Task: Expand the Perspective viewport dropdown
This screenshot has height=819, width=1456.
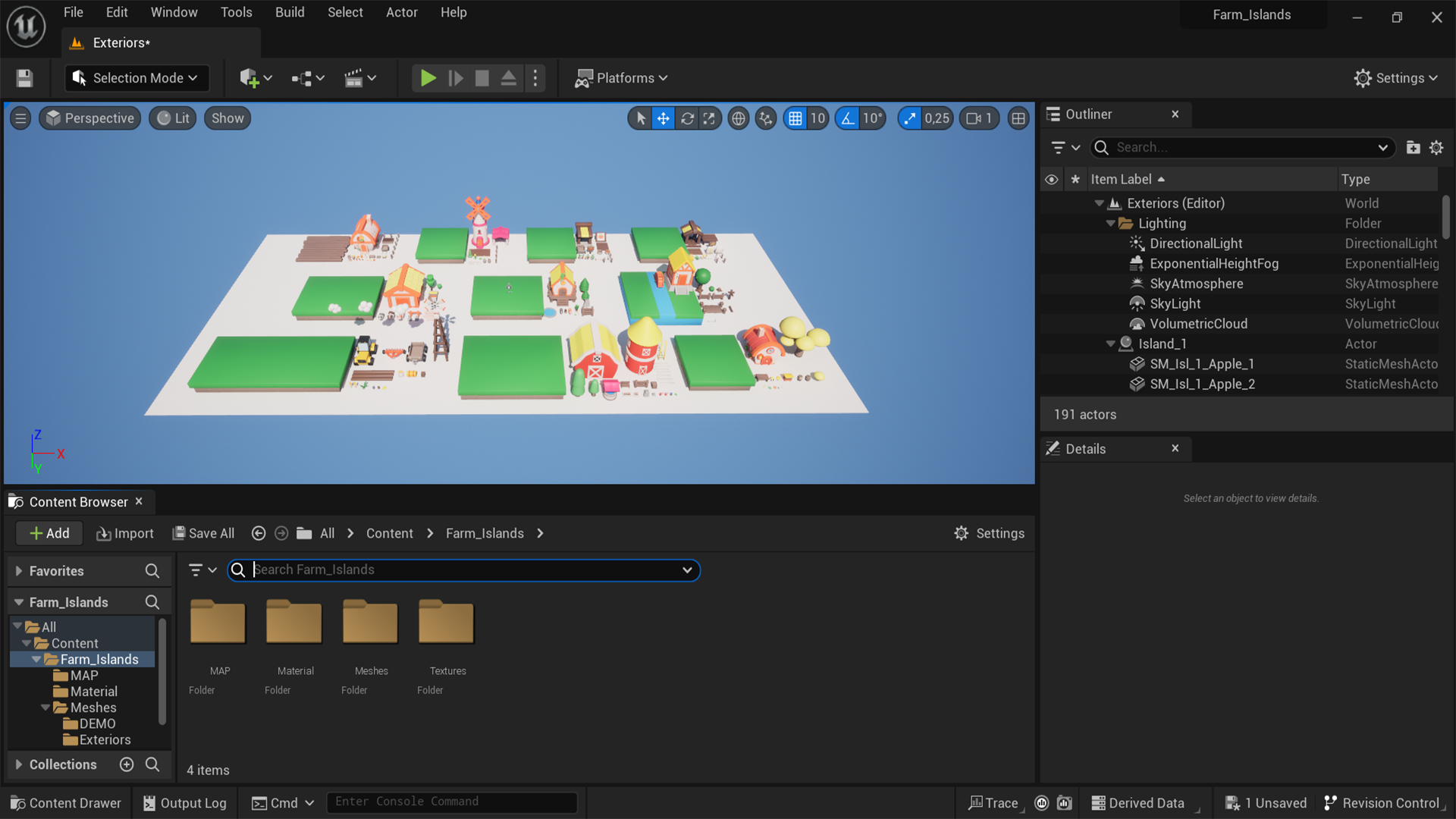Action: (89, 118)
